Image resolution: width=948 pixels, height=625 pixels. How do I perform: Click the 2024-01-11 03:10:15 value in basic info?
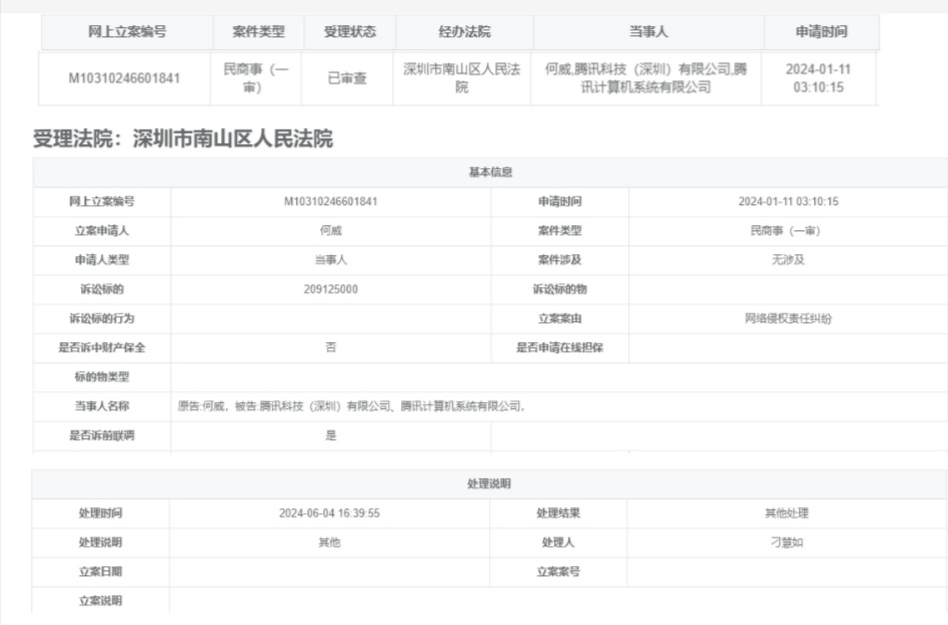788,201
